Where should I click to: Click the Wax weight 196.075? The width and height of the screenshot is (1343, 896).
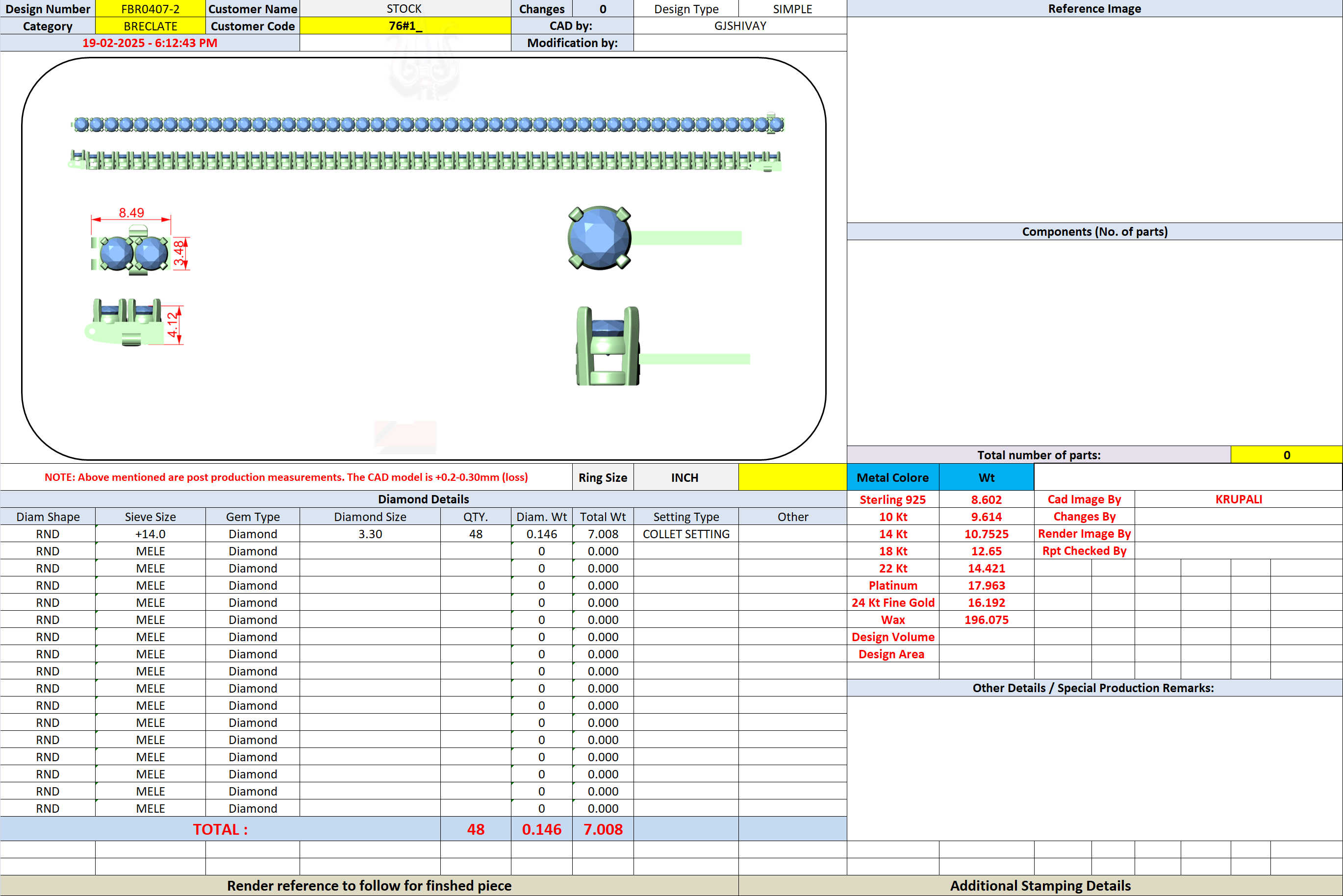pyautogui.click(x=987, y=620)
